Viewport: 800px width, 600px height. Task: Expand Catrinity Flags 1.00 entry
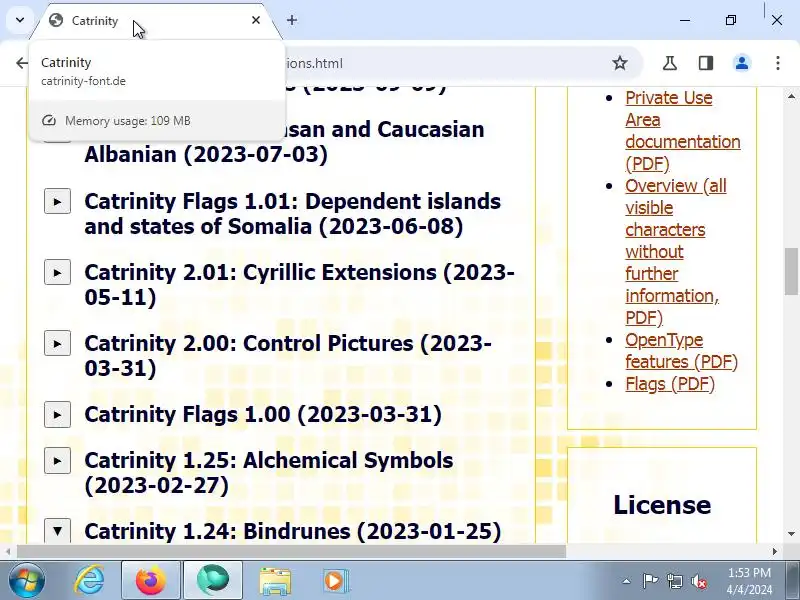pyautogui.click(x=57, y=414)
